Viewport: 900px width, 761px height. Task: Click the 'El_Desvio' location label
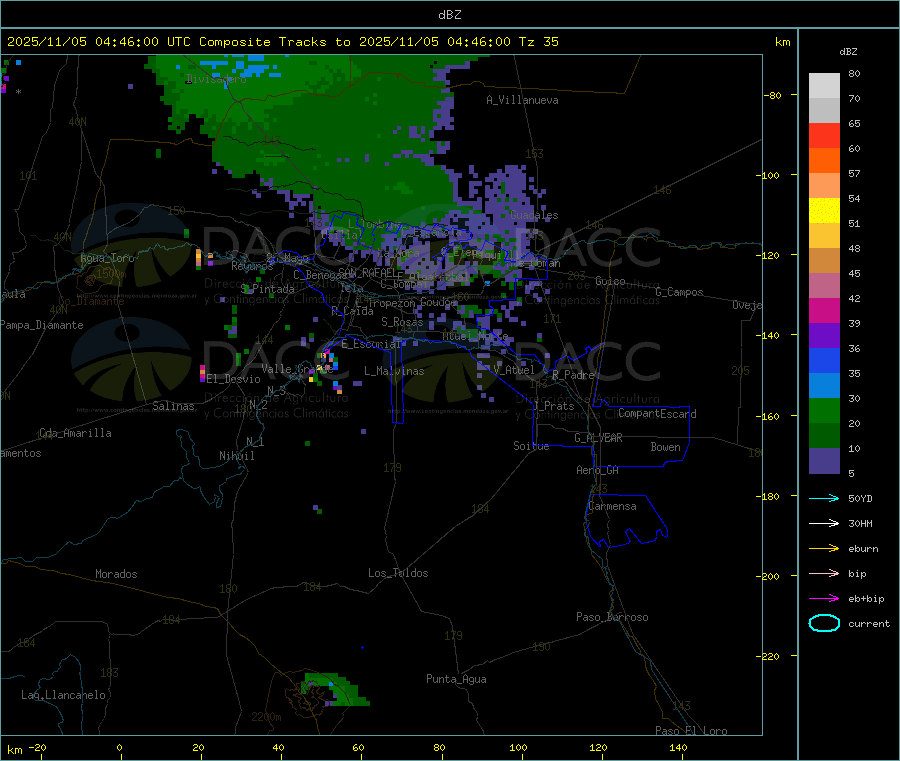tap(234, 379)
